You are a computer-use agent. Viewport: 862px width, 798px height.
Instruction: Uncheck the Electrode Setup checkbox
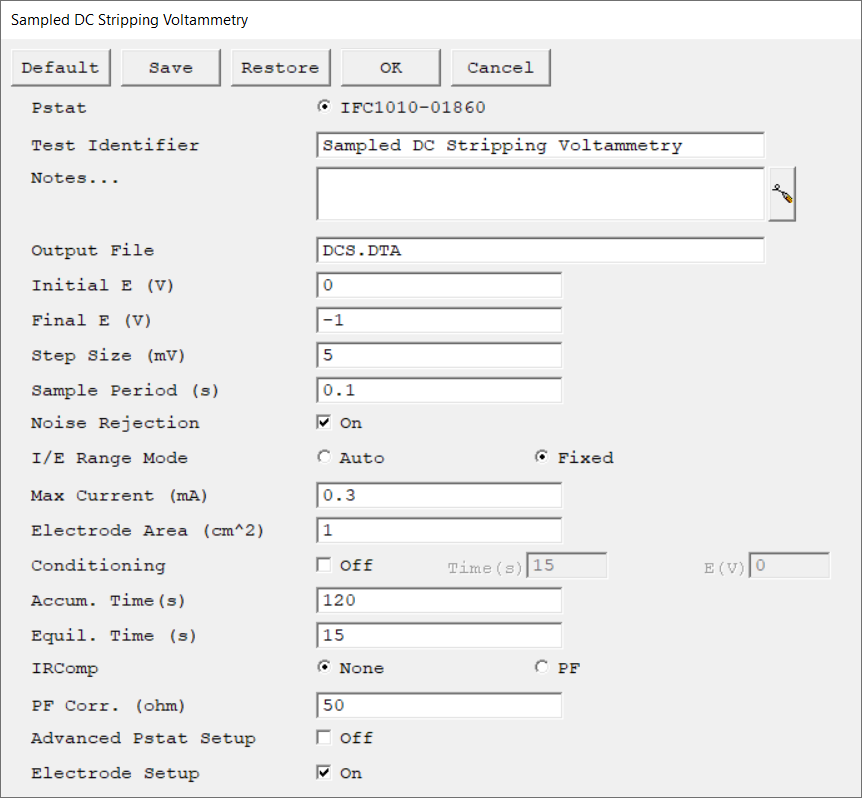(x=323, y=773)
